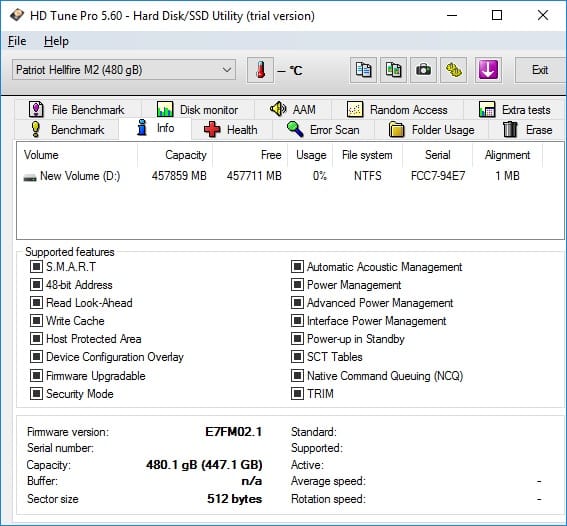The height and width of the screenshot is (526, 567).
Task: Switch to the Random Access tab
Action: 397,110
